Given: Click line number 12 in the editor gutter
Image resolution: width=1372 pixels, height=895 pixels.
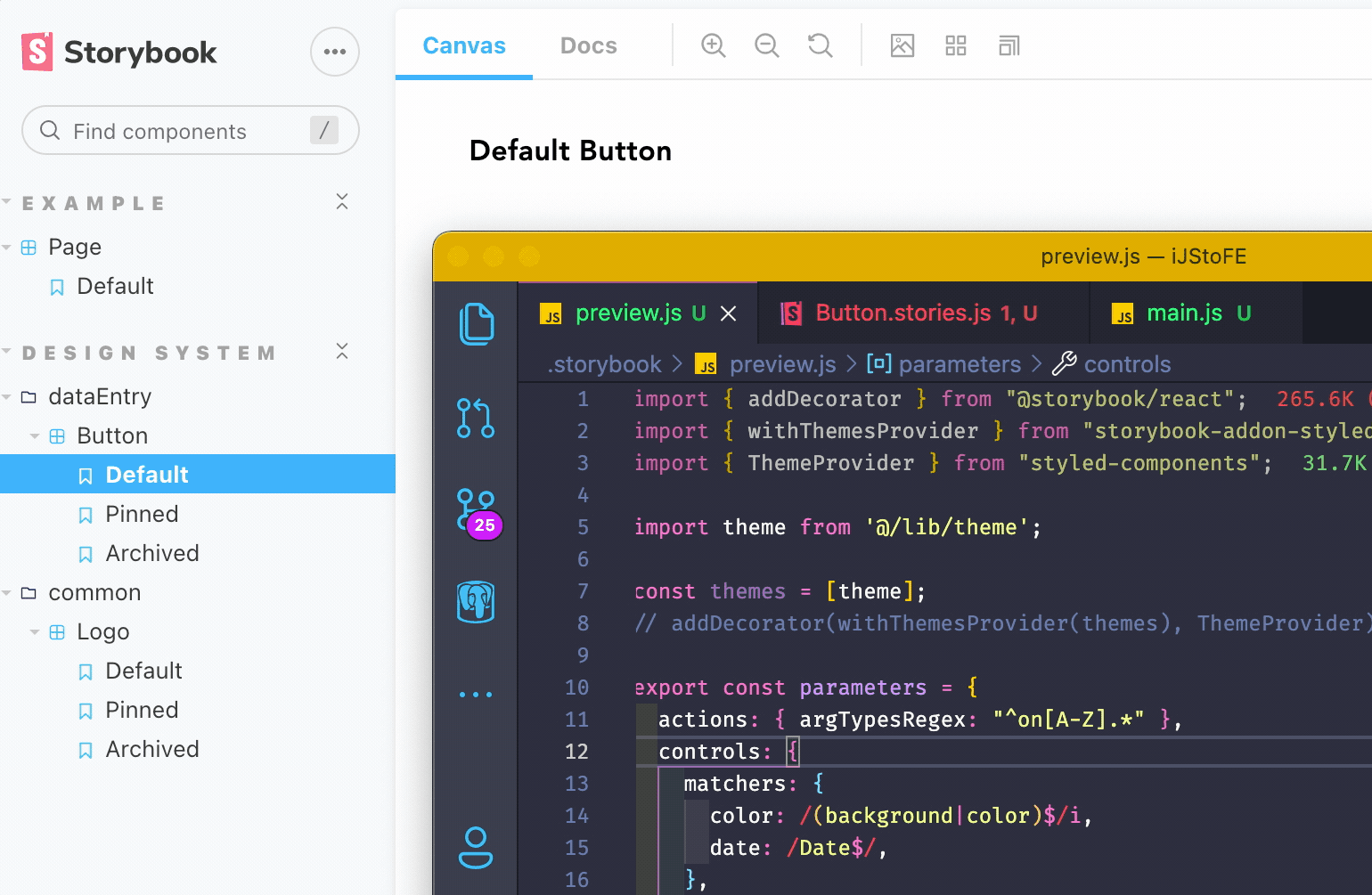Looking at the screenshot, I should pyautogui.click(x=576, y=752).
